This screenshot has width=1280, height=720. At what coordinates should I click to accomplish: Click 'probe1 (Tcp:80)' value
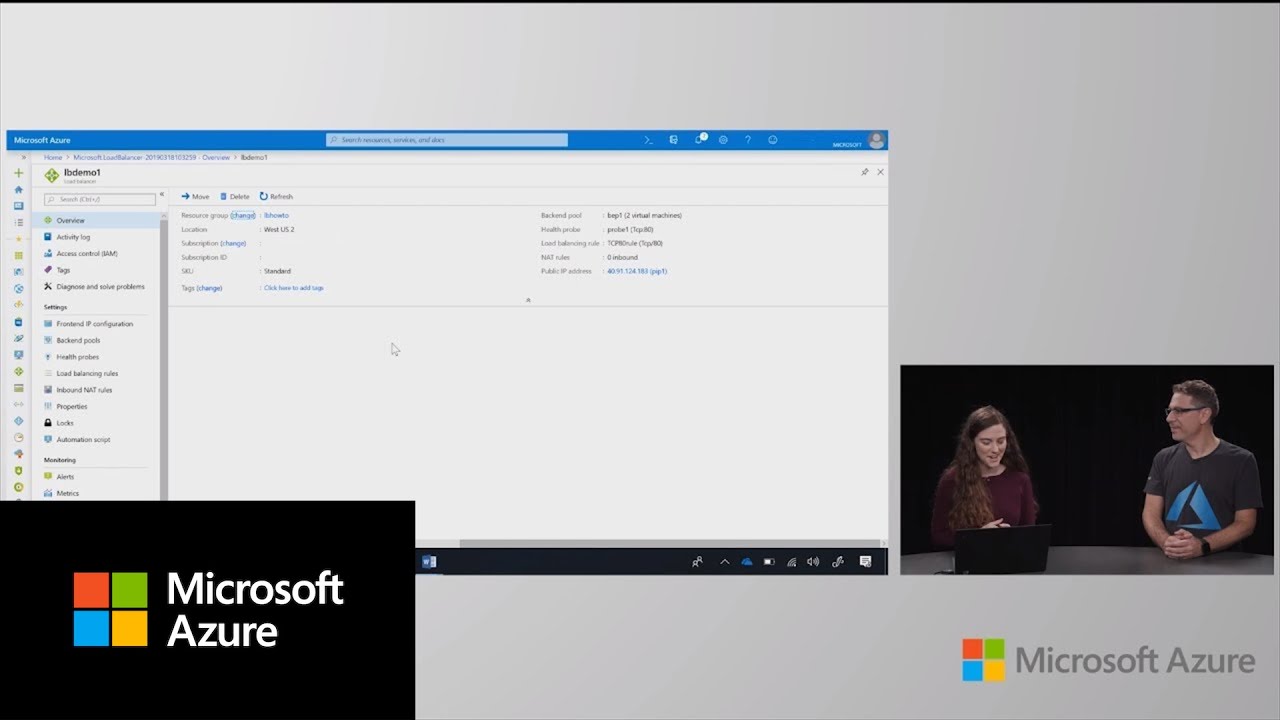pos(631,229)
